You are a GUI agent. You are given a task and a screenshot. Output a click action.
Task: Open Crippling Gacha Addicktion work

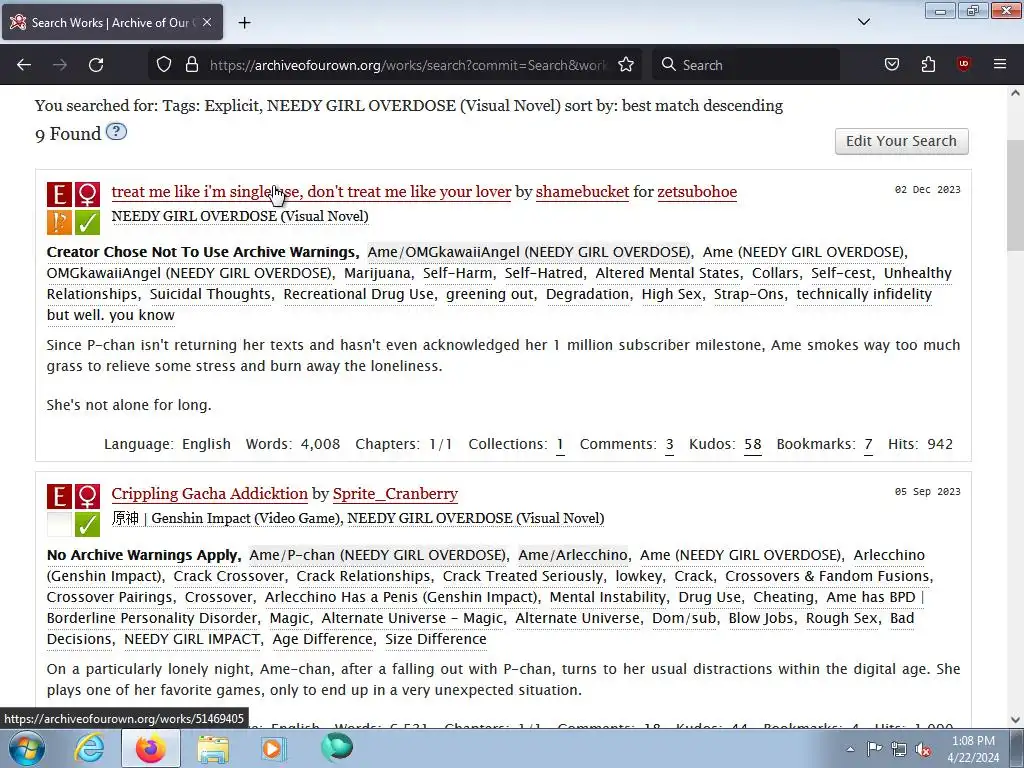pyautogui.click(x=210, y=494)
